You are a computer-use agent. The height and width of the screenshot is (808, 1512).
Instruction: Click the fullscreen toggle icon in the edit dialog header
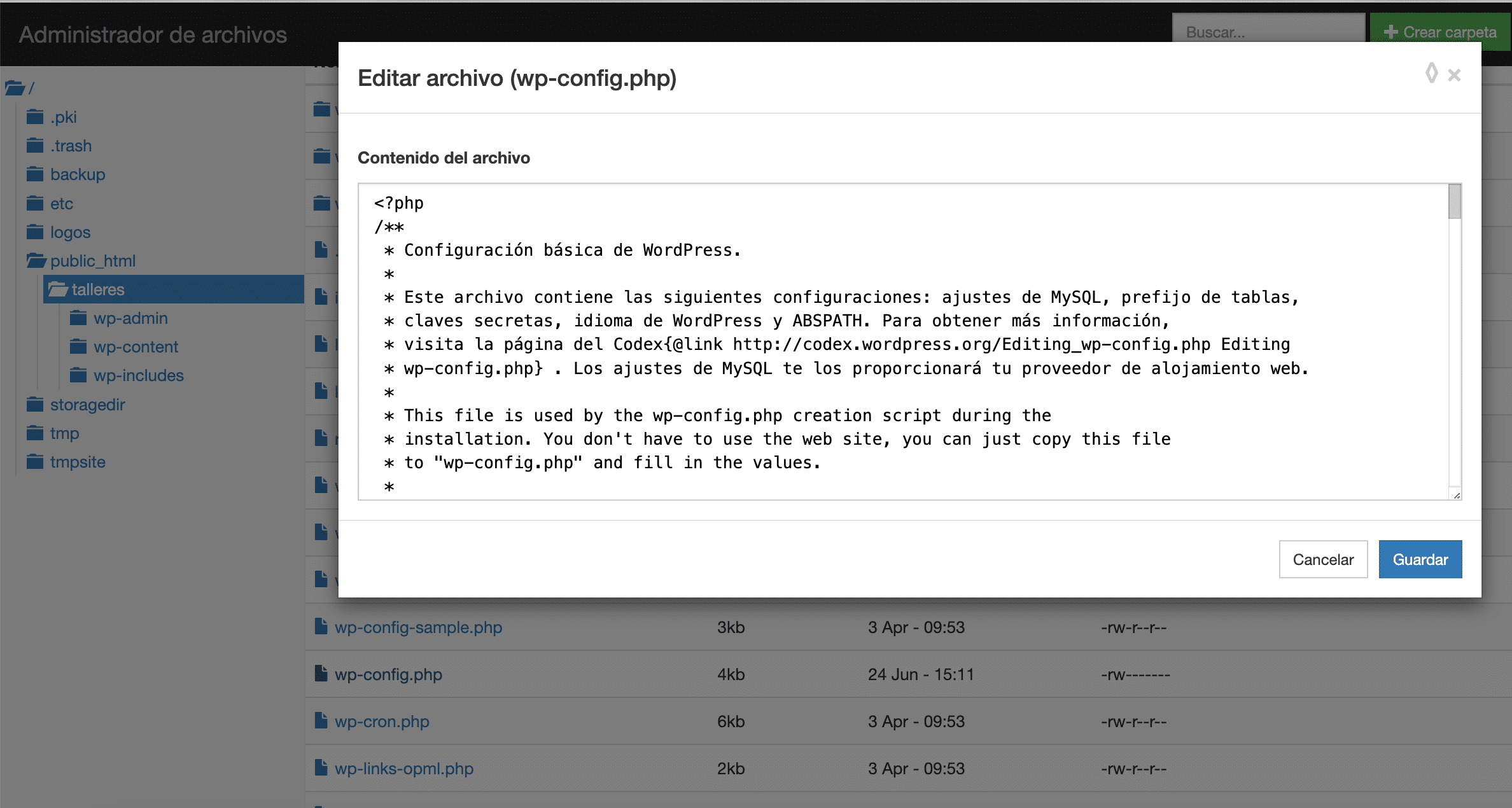tap(1431, 73)
